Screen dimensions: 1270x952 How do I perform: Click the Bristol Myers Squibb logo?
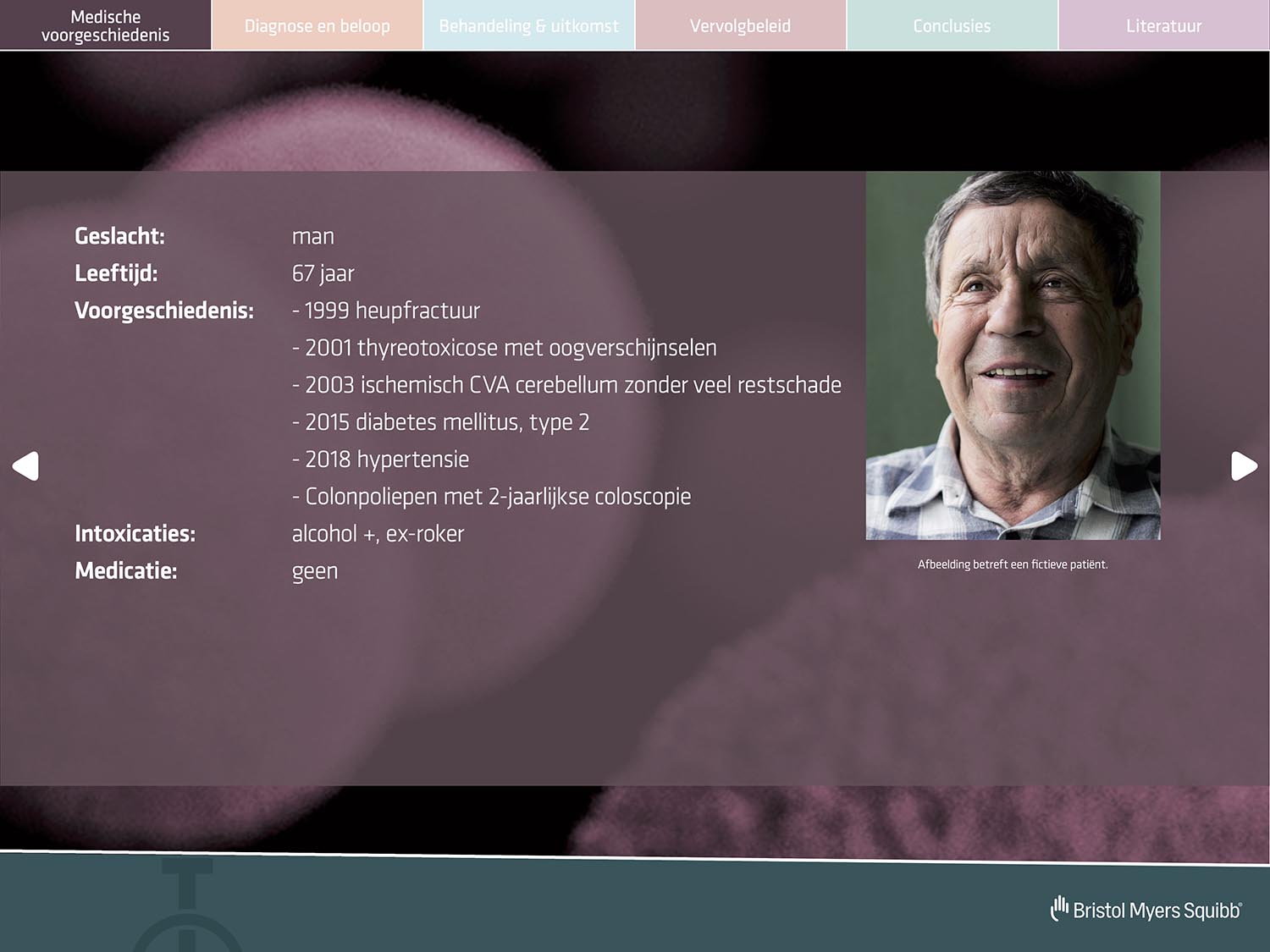[1146, 909]
